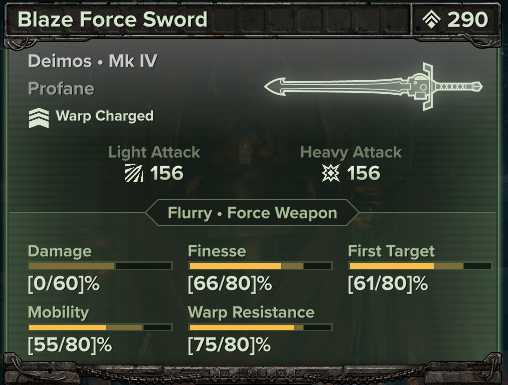Click the Warp Resistance stat bar
This screenshot has width=508, height=385.
260,327
